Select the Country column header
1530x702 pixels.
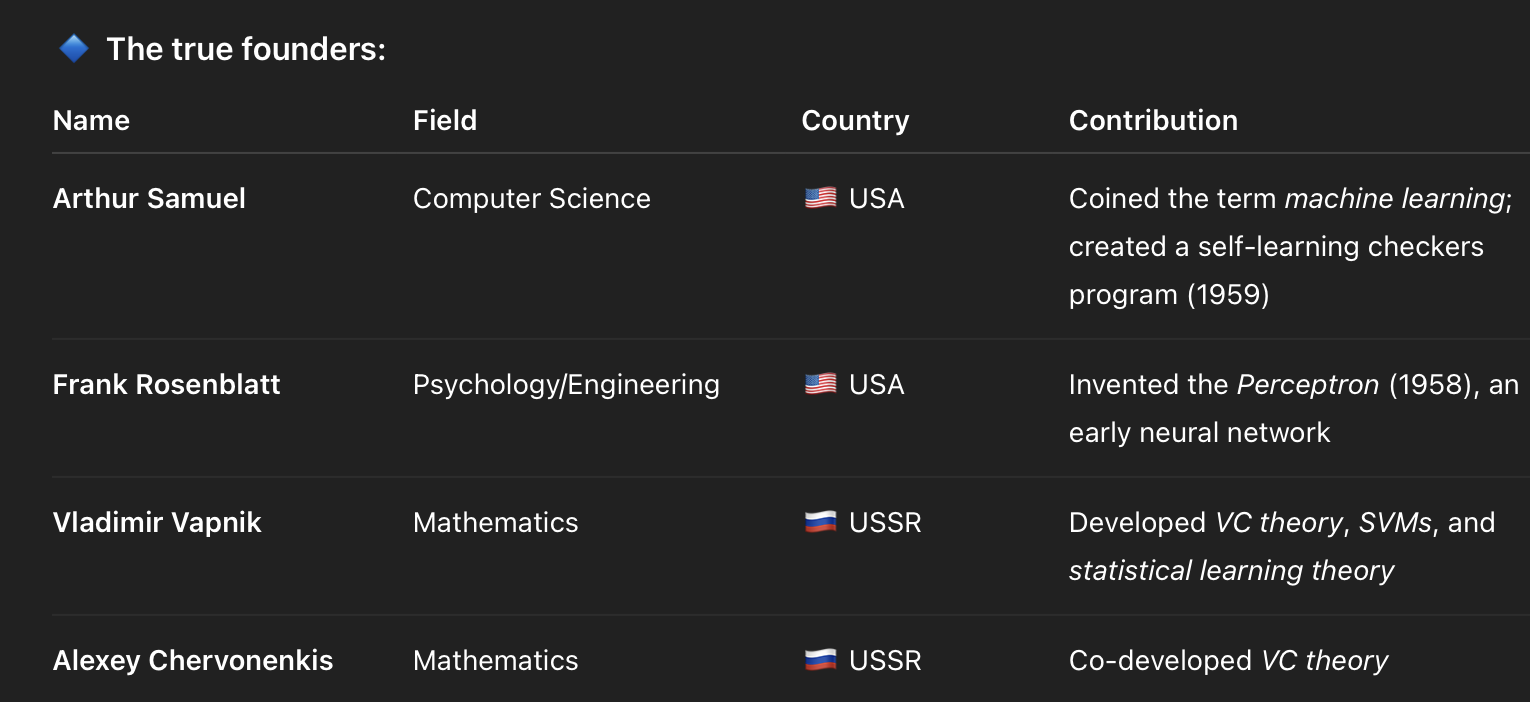click(x=855, y=120)
